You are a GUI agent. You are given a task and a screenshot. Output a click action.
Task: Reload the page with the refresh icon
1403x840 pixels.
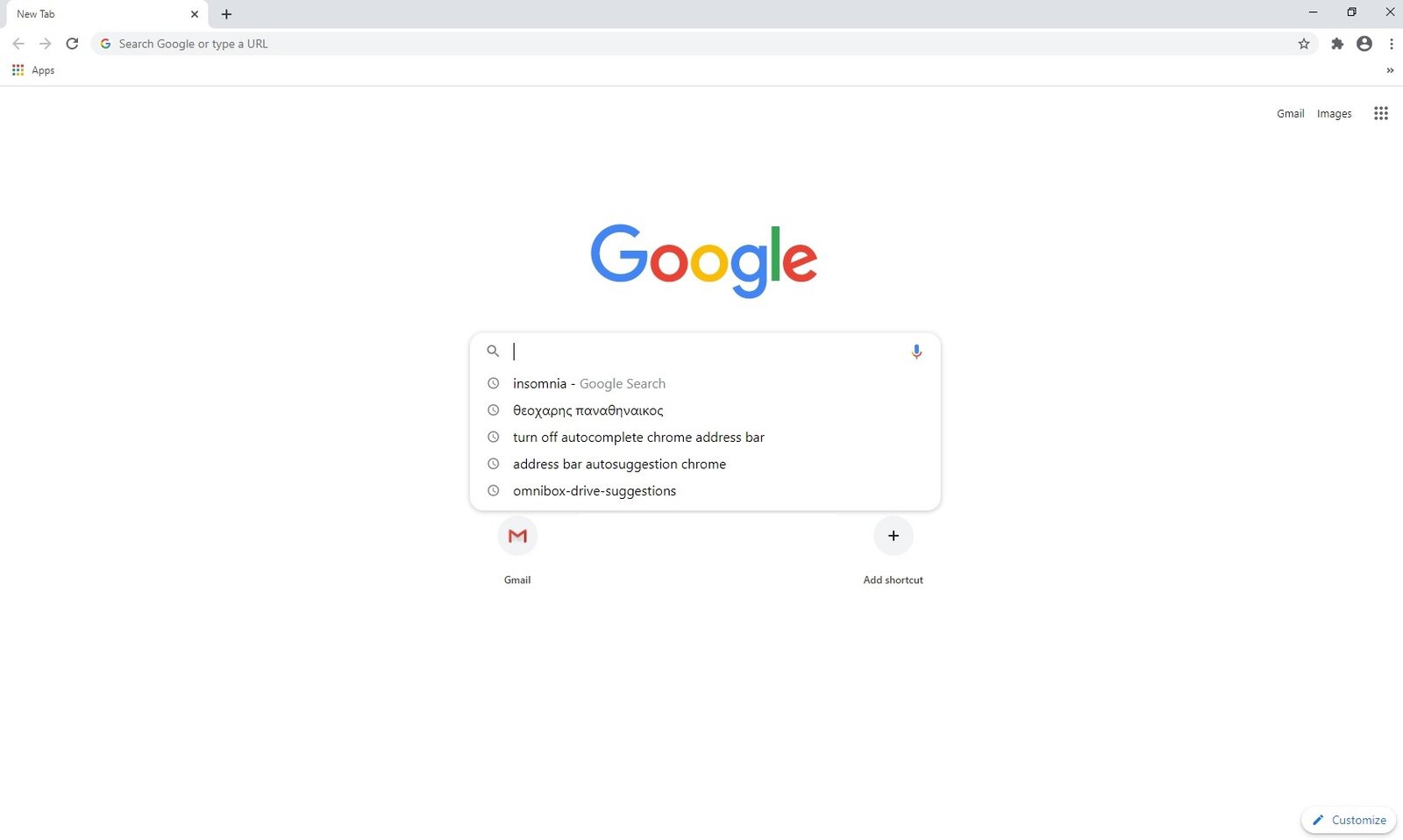click(73, 44)
